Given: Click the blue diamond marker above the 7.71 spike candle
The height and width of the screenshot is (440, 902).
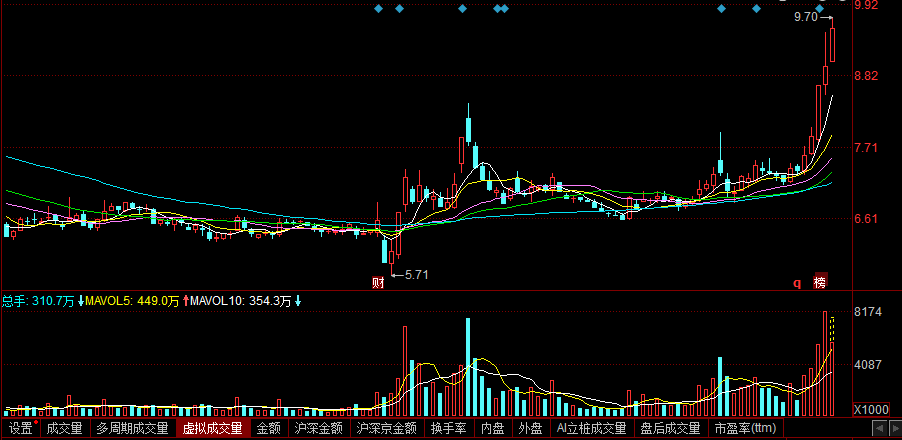Looking at the screenshot, I should (721, 9).
